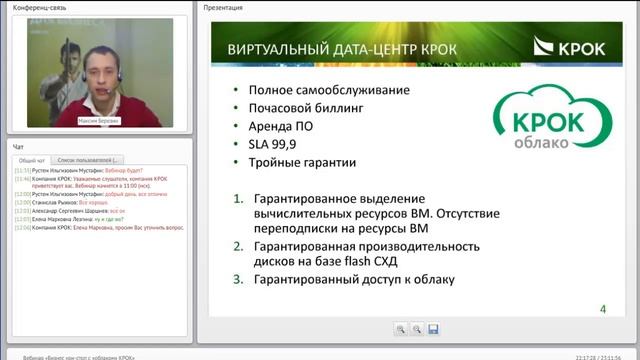This screenshot has height=360, width=640.
Task: Click the time counter in the bottom bar
Action: [x=598, y=358]
